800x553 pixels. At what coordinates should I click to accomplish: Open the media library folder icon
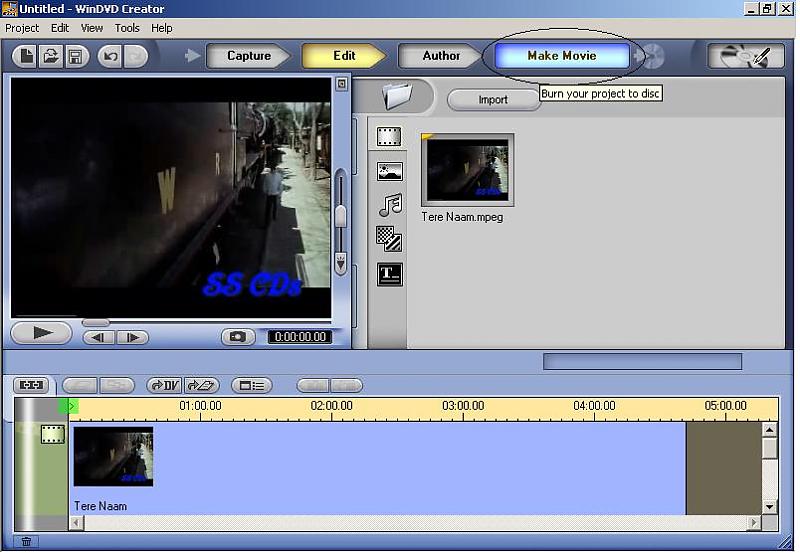397,96
